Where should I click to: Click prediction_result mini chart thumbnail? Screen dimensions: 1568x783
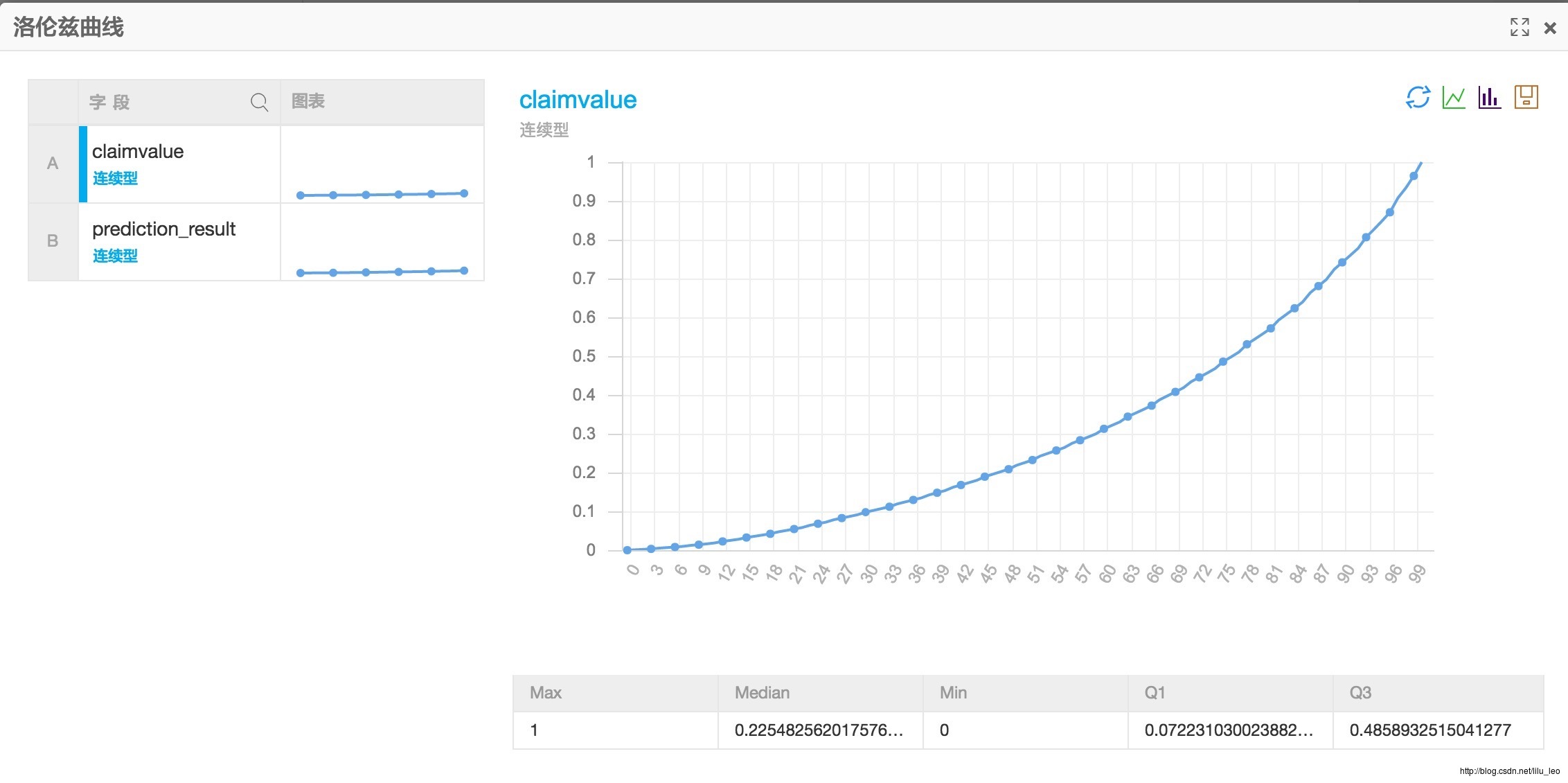[382, 242]
